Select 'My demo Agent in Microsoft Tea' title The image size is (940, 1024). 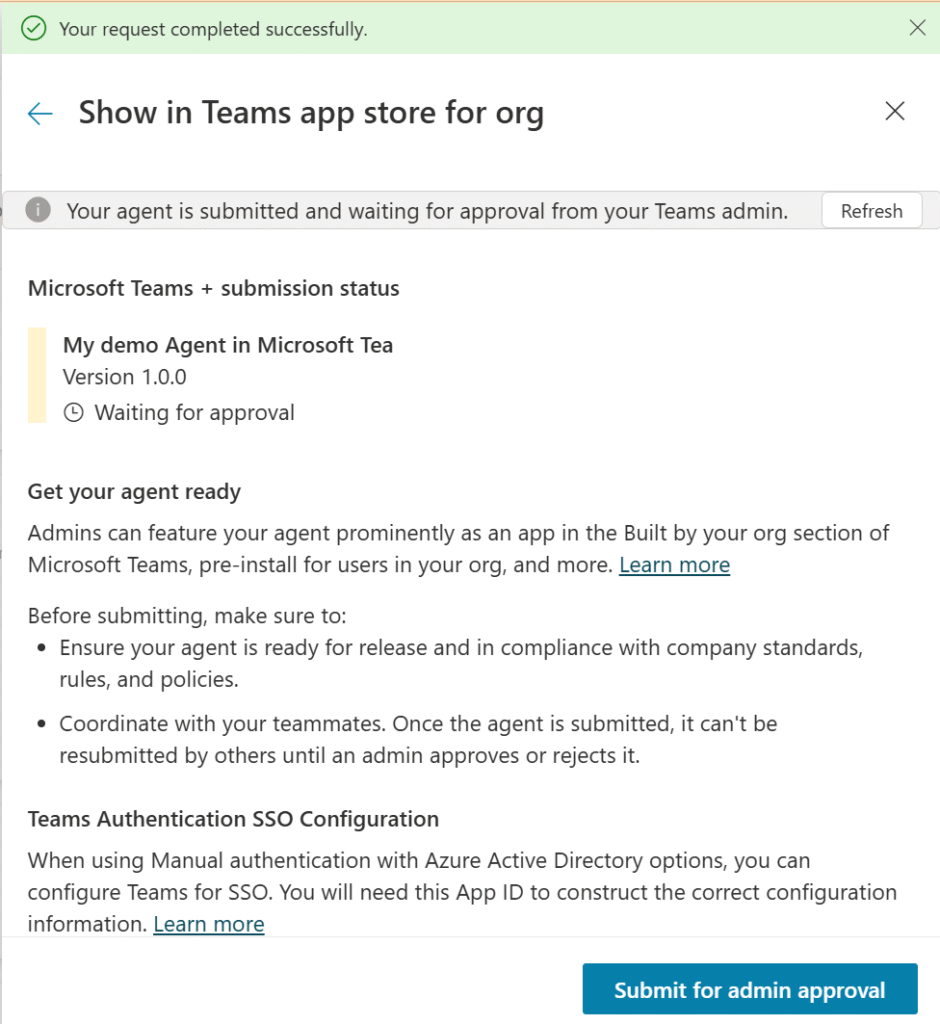pos(228,345)
